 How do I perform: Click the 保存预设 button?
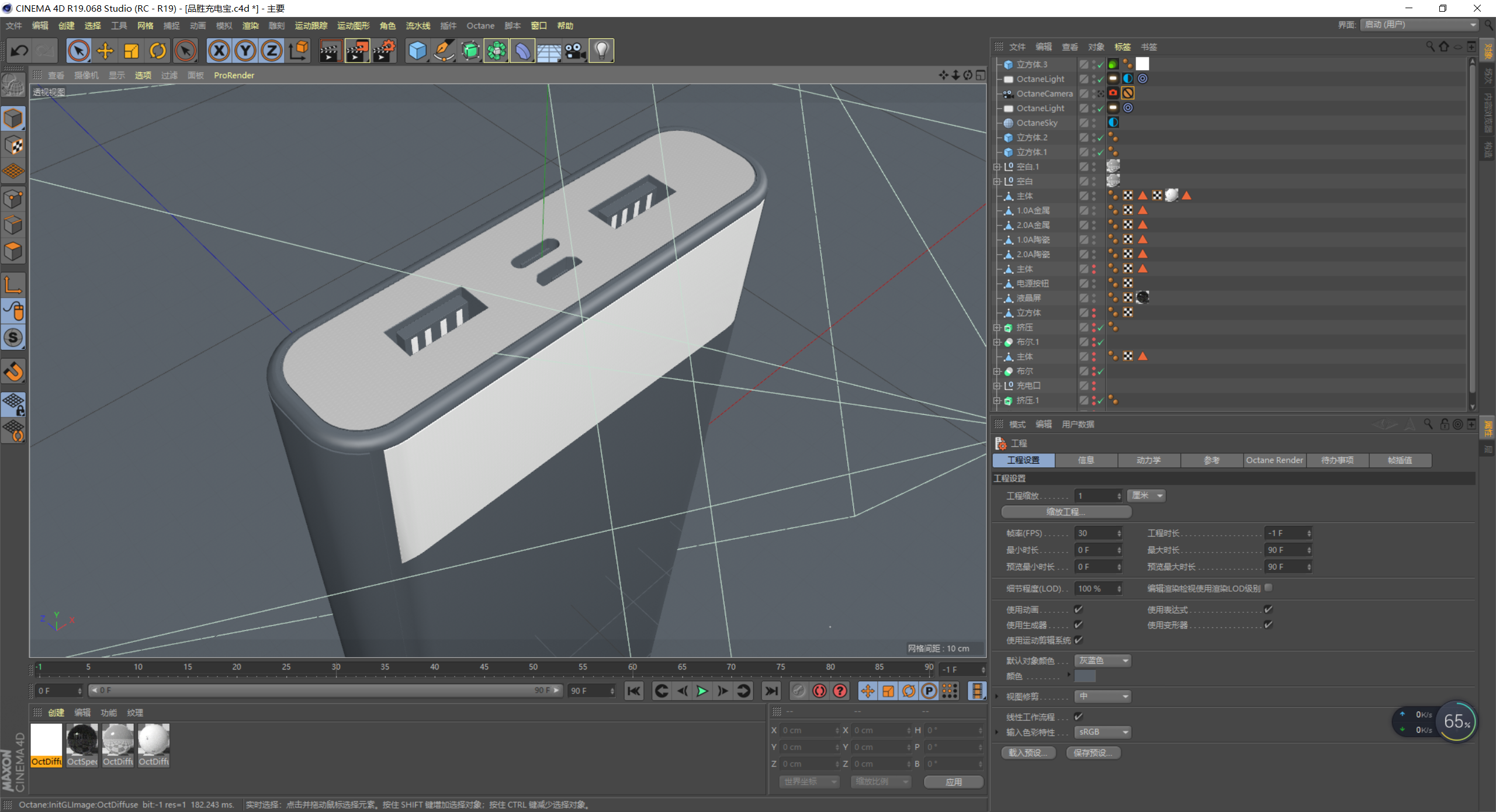(x=1094, y=752)
